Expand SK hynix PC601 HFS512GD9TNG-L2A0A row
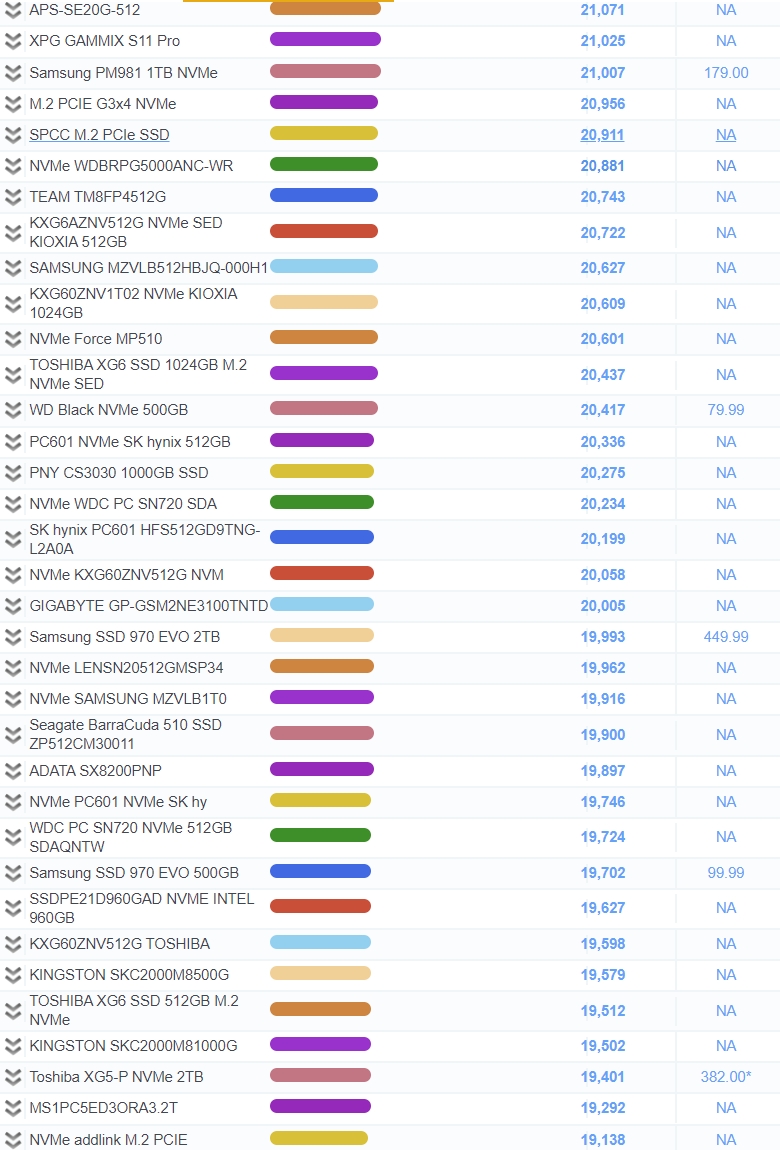This screenshot has width=780, height=1150. (x=12, y=539)
